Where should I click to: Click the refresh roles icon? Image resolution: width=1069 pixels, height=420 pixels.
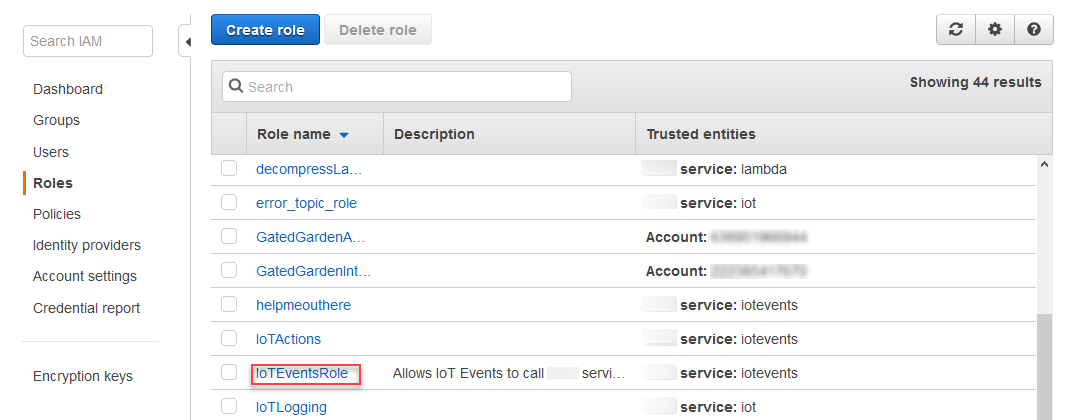[x=956, y=30]
